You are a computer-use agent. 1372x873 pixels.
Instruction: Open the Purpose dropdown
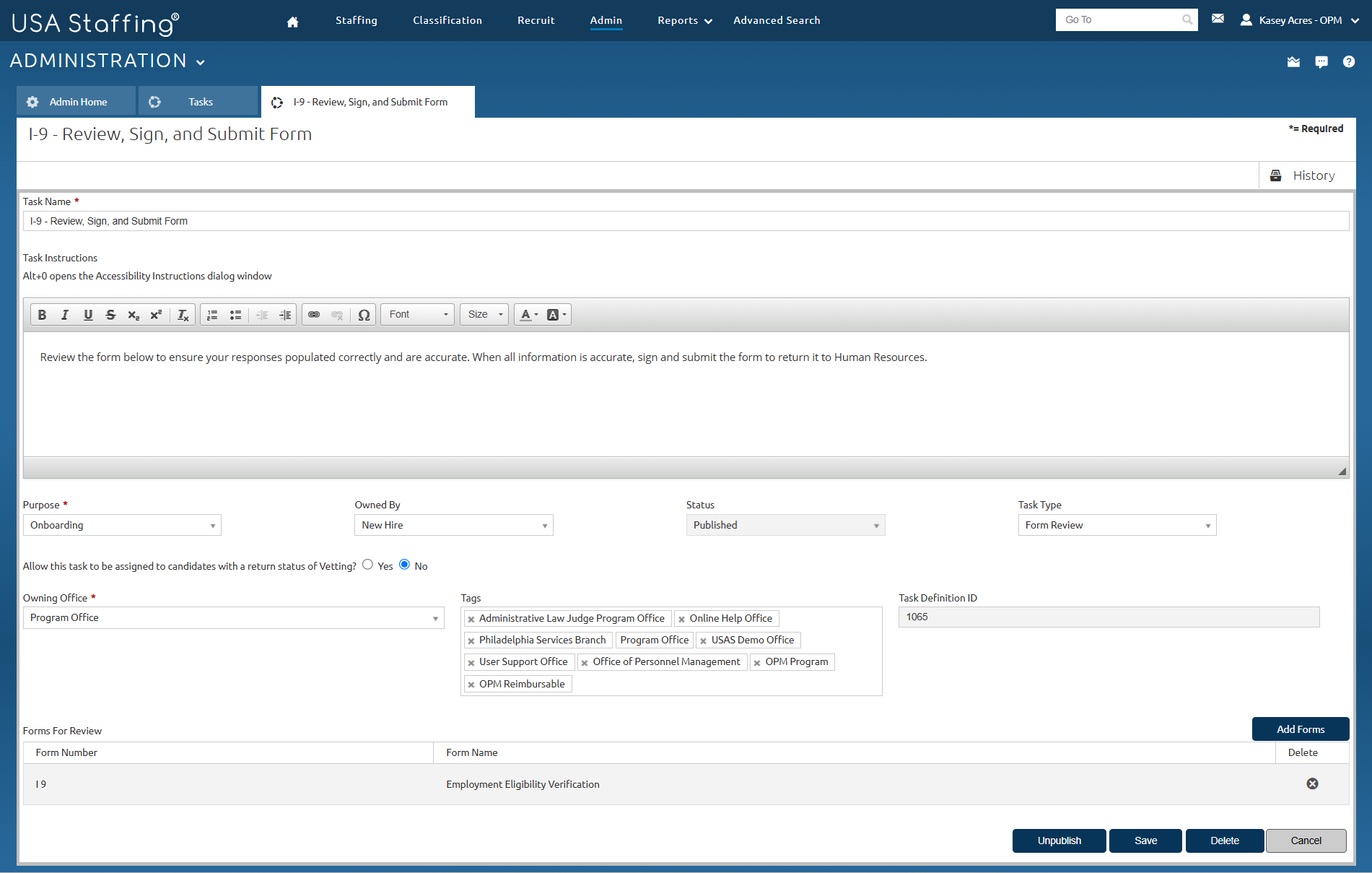pyautogui.click(x=121, y=525)
